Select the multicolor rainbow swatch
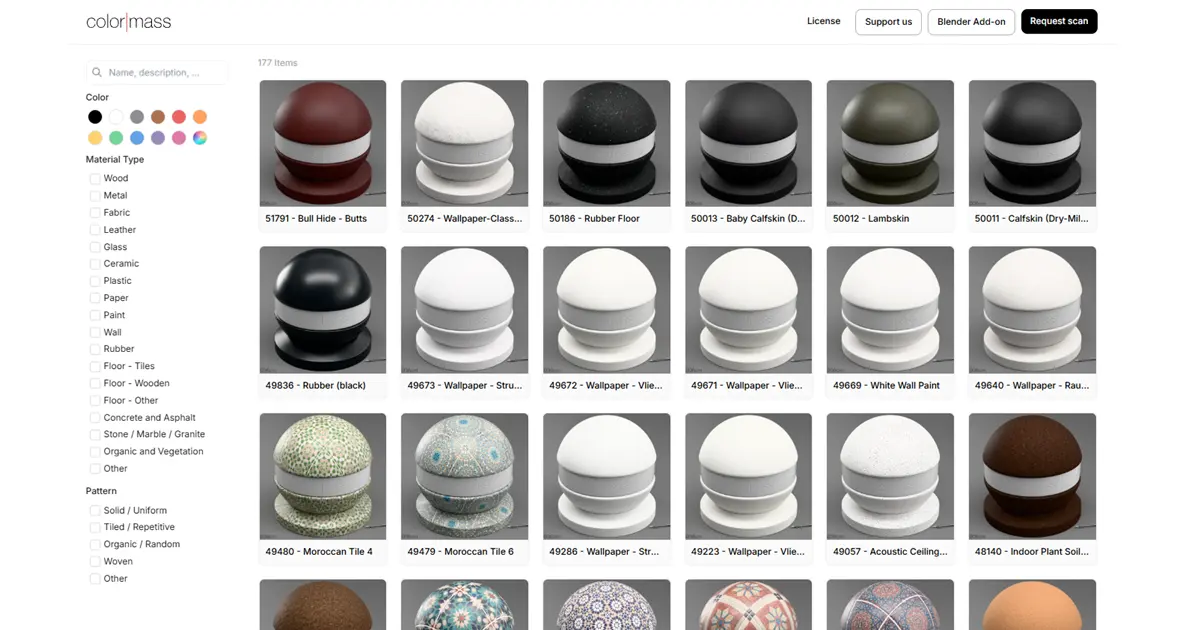The image size is (1200, 630). [x=200, y=138]
